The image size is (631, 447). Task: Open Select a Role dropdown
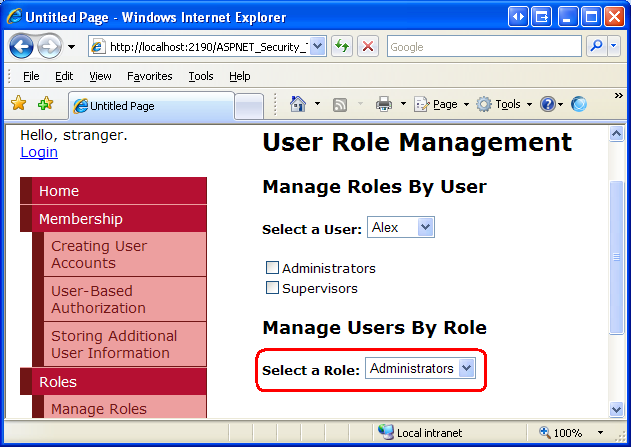point(420,368)
